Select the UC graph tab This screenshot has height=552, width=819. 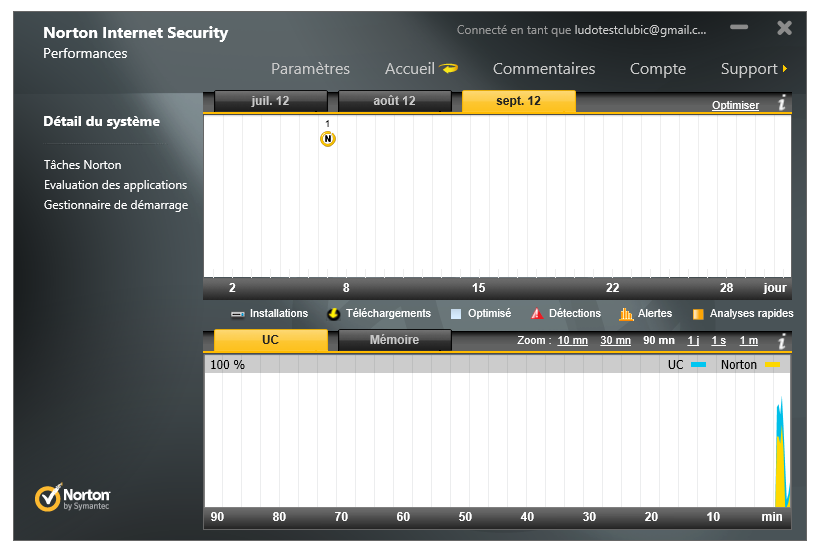270,340
